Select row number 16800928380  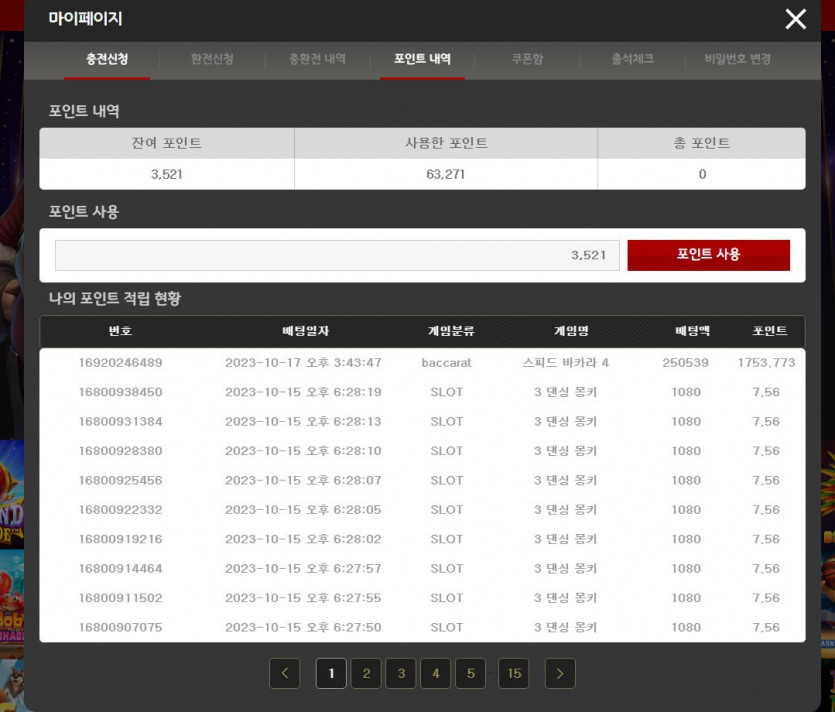click(120, 451)
